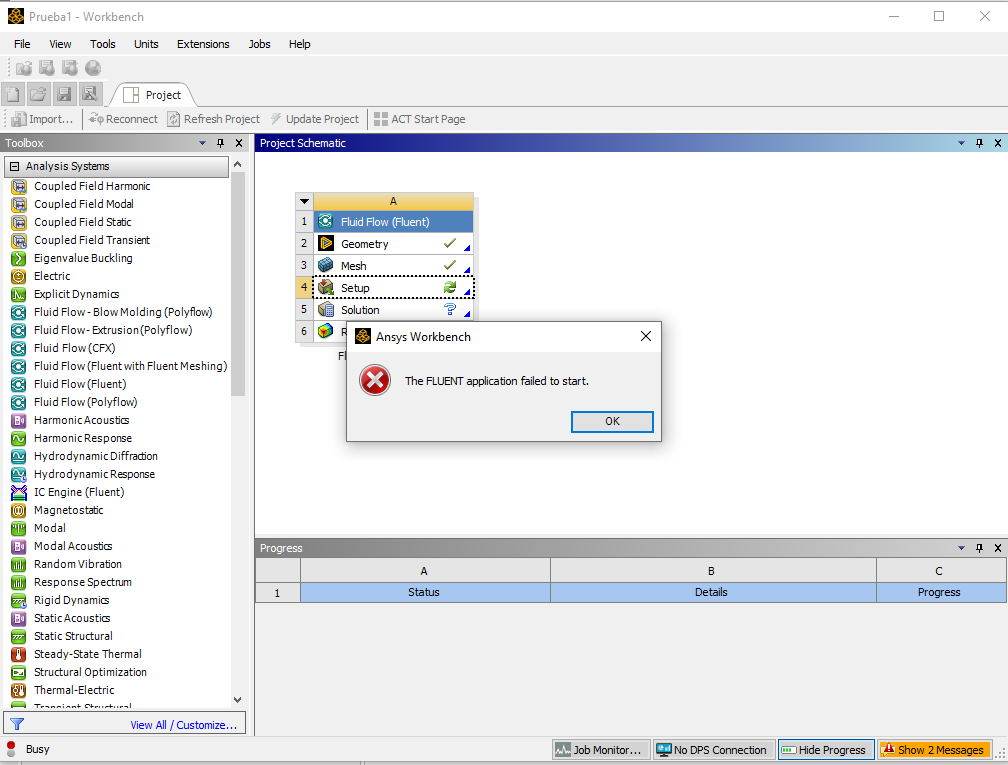Select Fluid Flow (CFX) in Toolbox
Image resolution: width=1008 pixels, height=765 pixels.
click(75, 348)
